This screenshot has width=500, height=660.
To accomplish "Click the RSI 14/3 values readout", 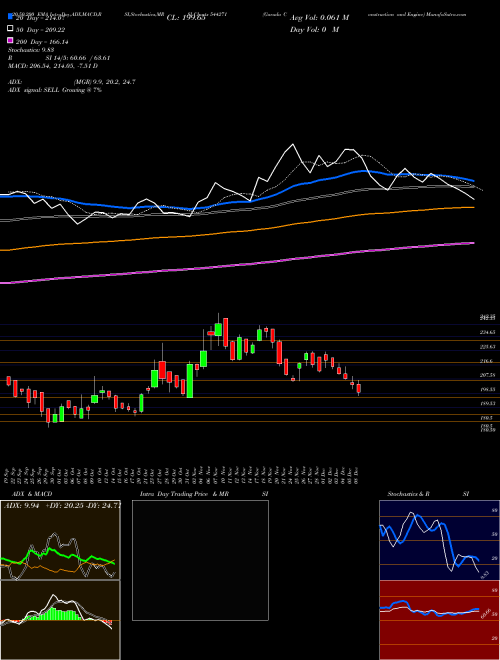I will (x=59, y=58).
